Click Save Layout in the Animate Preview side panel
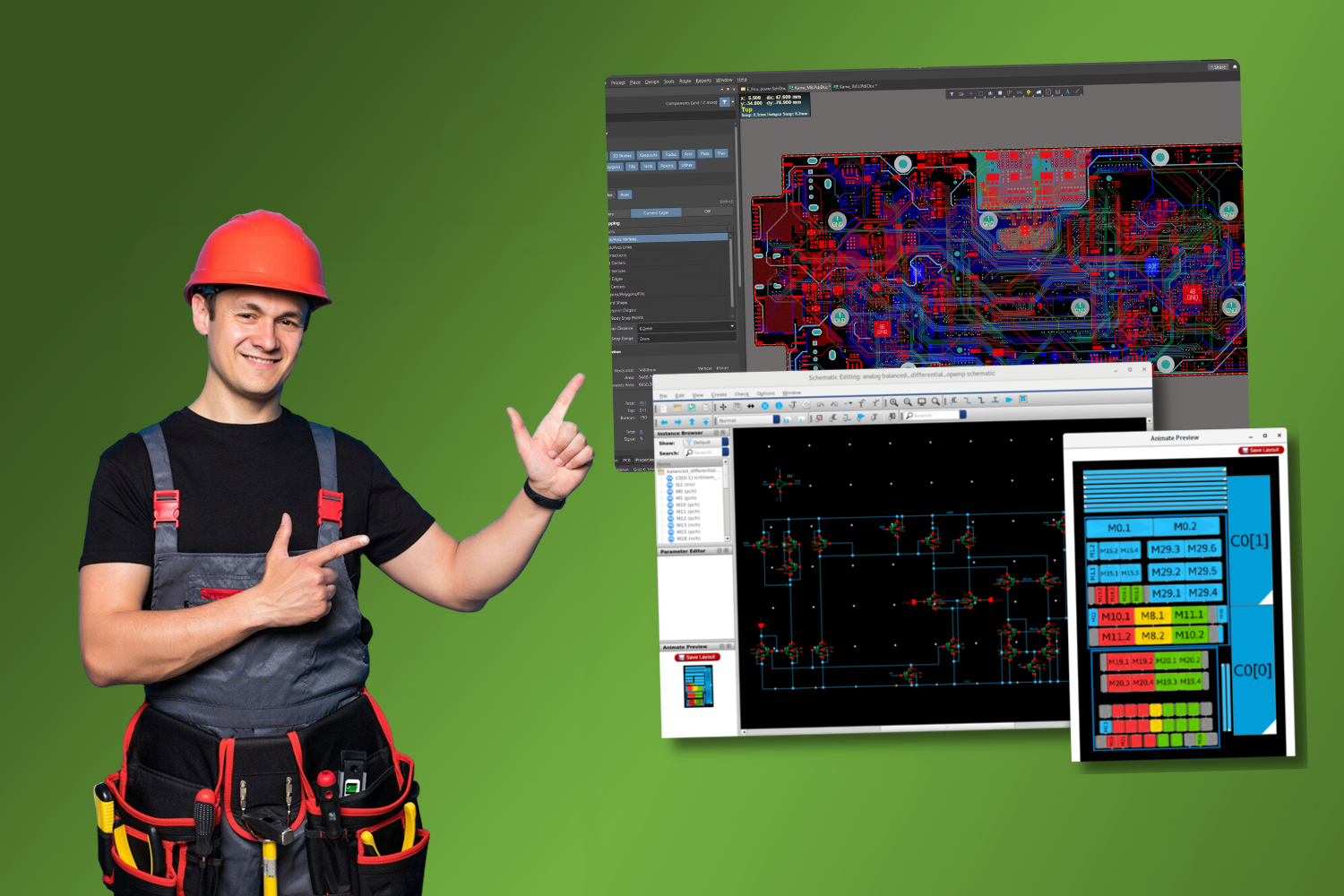This screenshot has height=896, width=1344. (x=697, y=657)
